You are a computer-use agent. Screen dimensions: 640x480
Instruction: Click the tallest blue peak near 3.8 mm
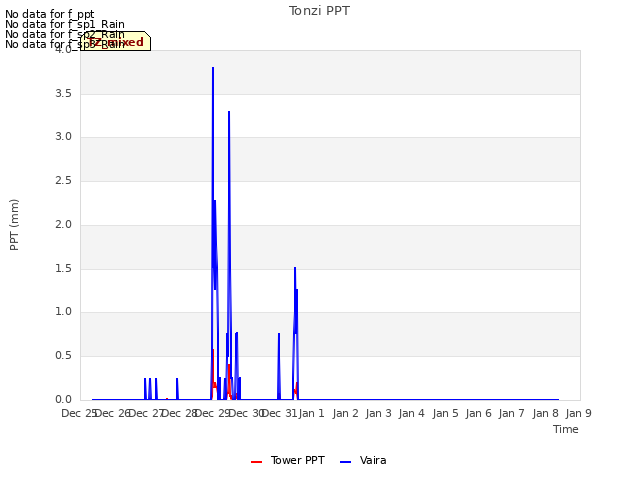[x=213, y=68]
